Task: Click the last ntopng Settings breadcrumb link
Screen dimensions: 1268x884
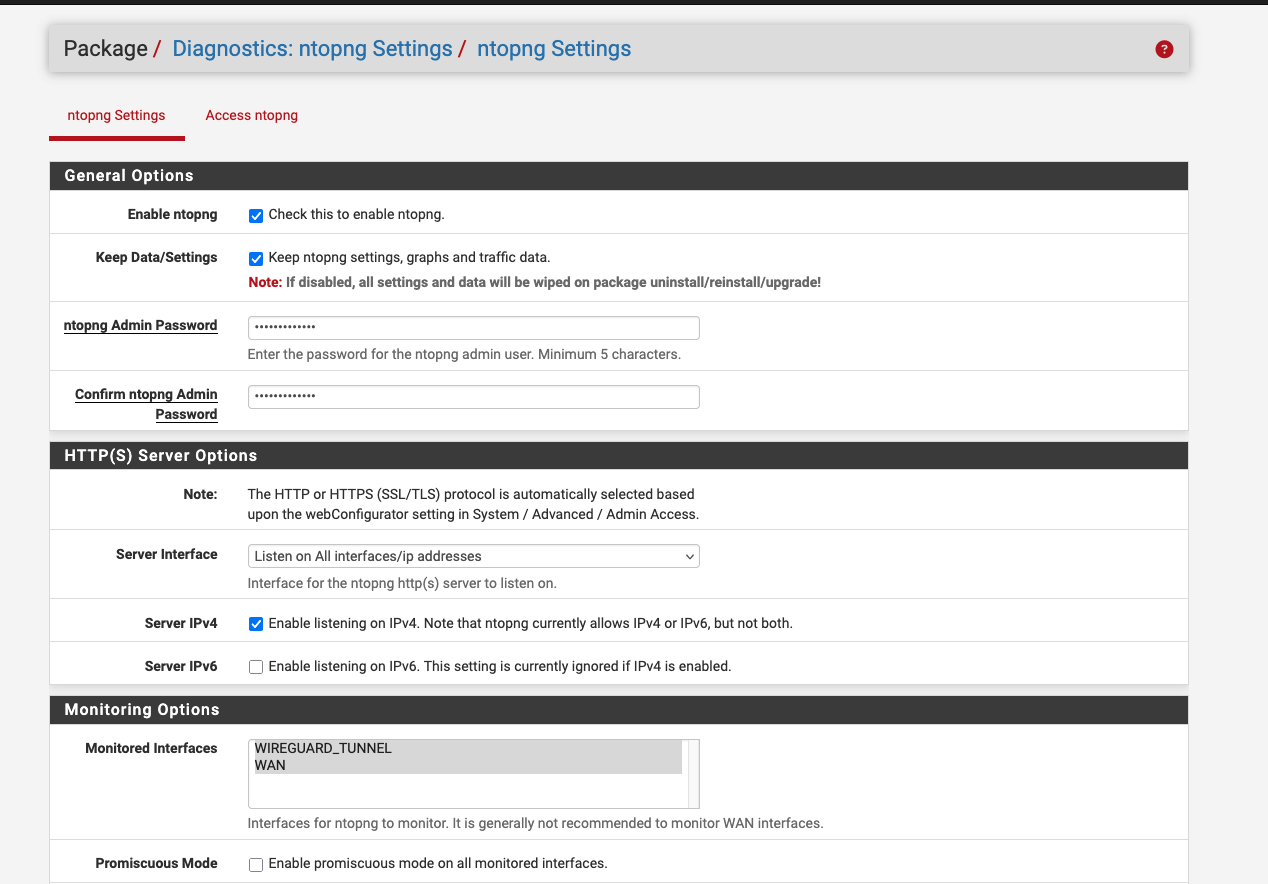Action: (554, 49)
